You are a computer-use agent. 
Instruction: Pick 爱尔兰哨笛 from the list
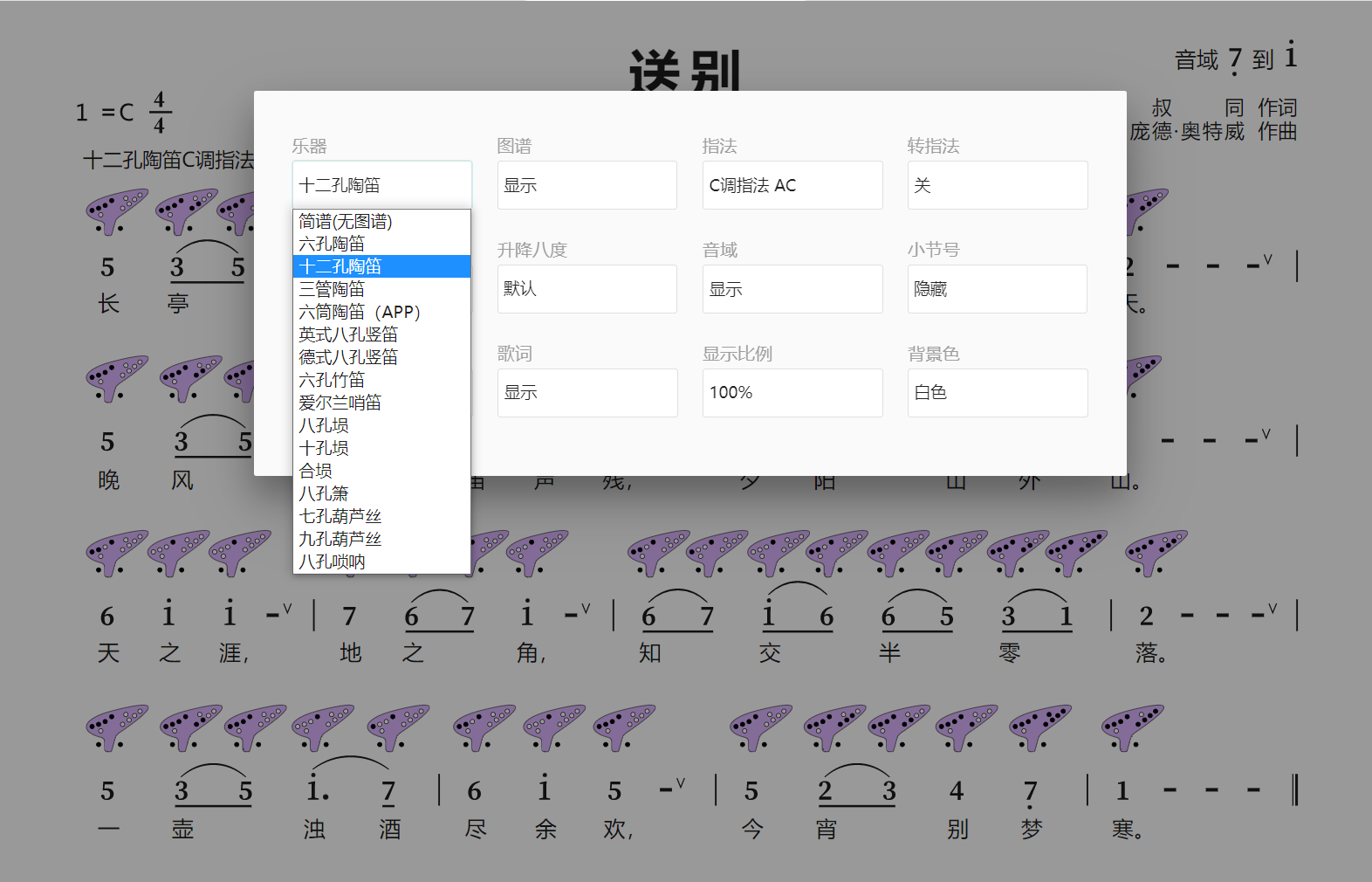[381, 403]
